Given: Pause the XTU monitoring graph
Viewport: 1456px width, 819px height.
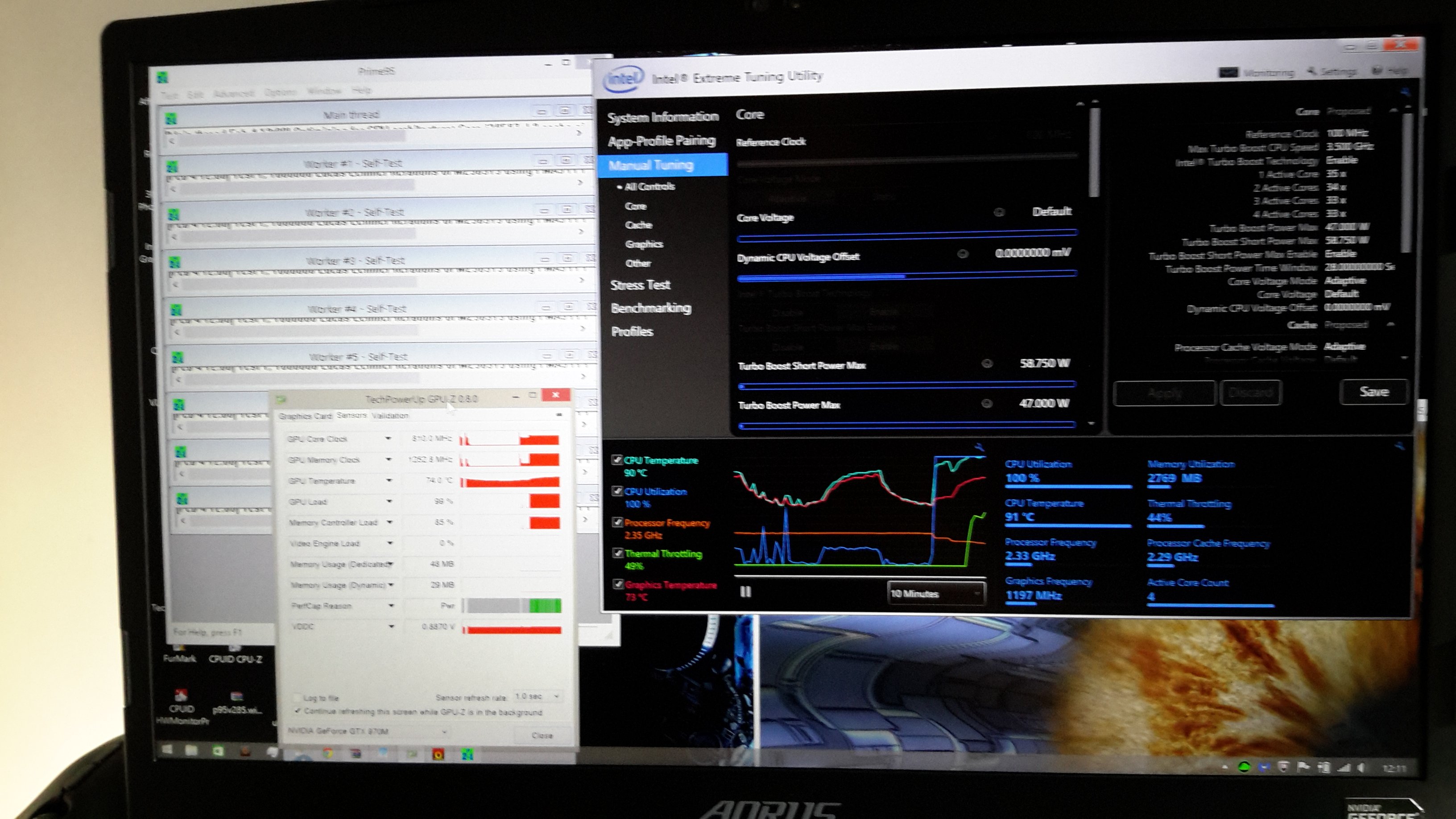Looking at the screenshot, I should [x=745, y=592].
